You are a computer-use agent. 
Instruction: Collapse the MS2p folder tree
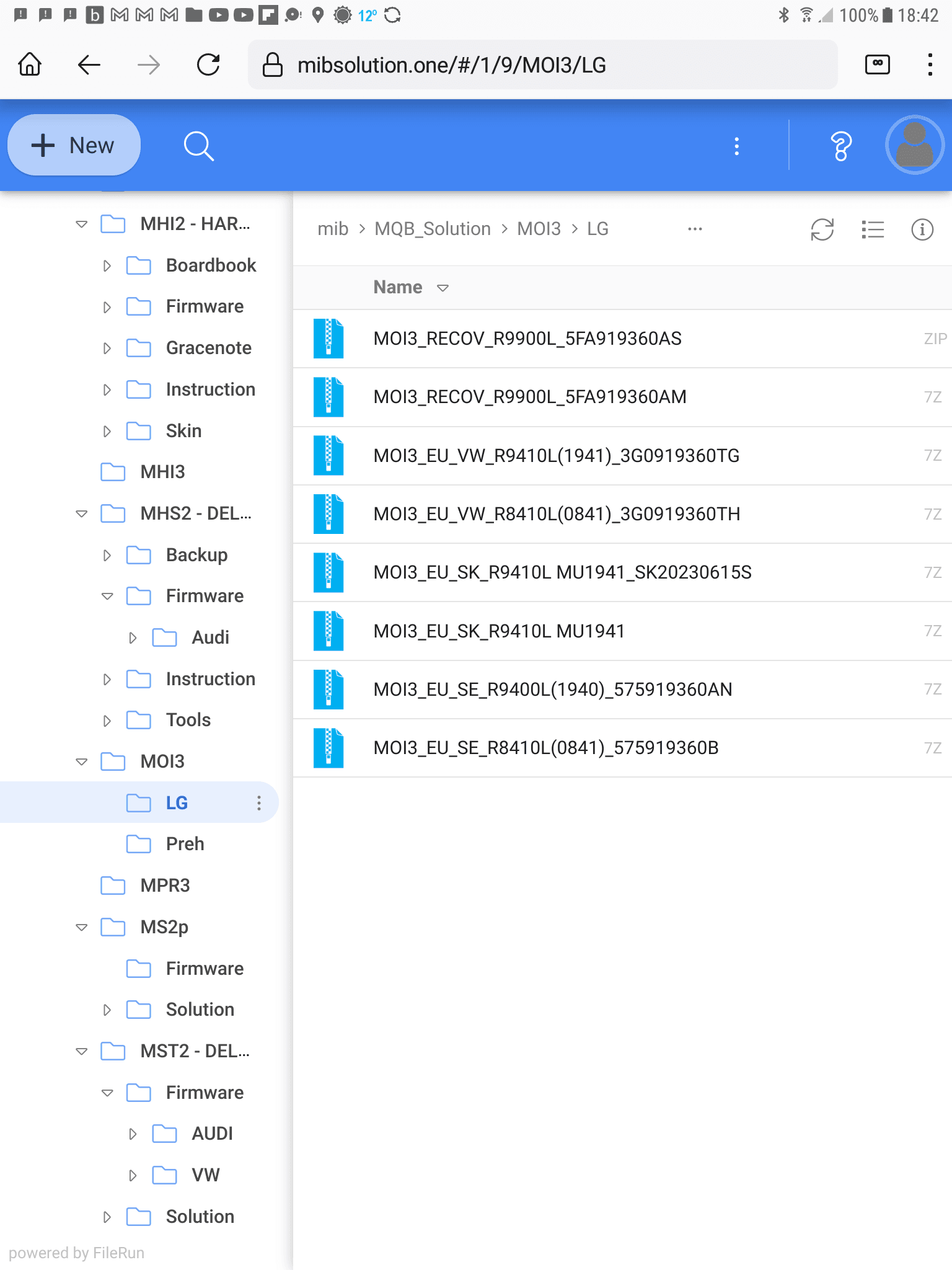pos(81,927)
